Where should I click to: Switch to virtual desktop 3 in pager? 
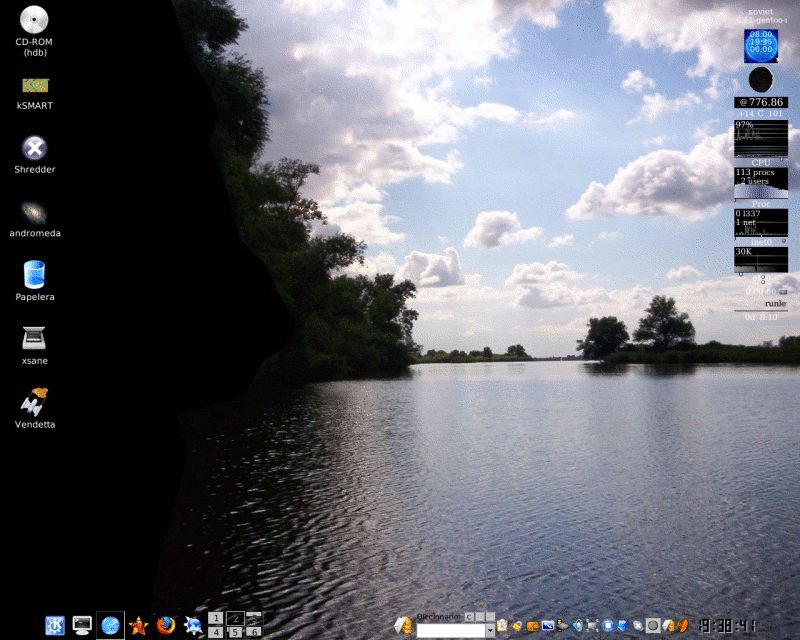[254, 618]
